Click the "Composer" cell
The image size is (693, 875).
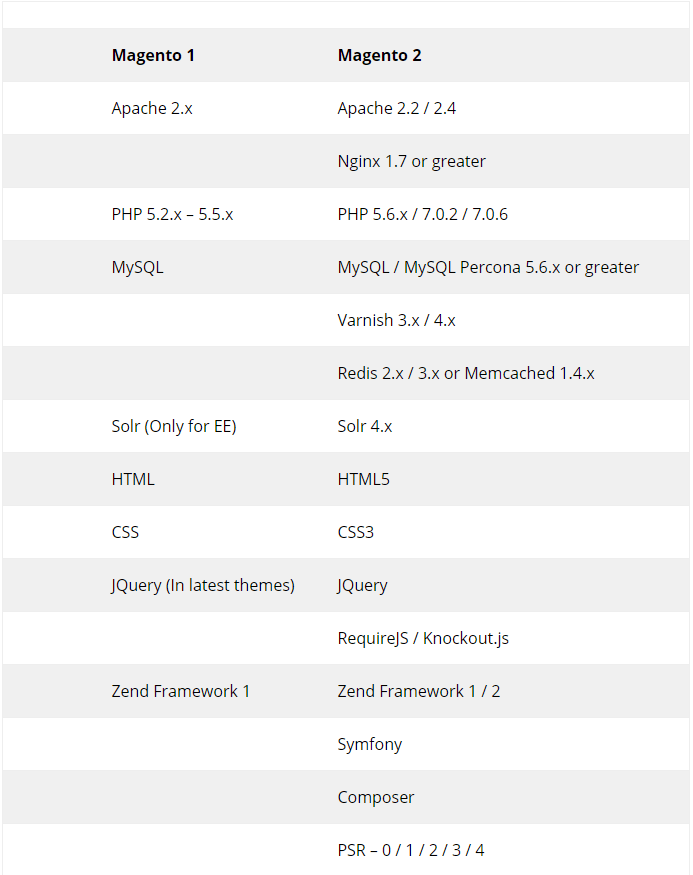(x=376, y=797)
